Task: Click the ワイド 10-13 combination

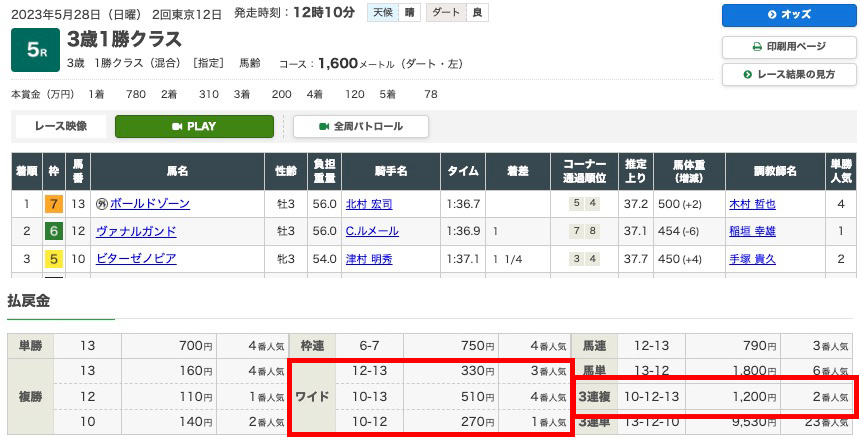Action: pos(369,396)
